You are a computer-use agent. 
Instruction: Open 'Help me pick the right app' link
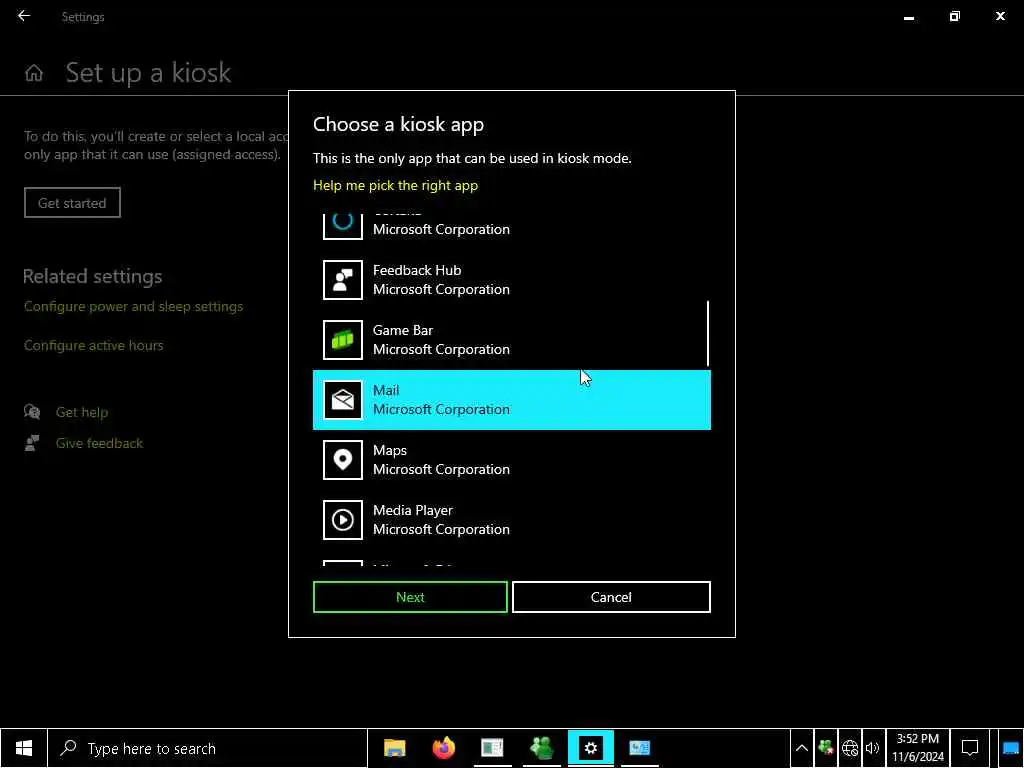click(395, 185)
